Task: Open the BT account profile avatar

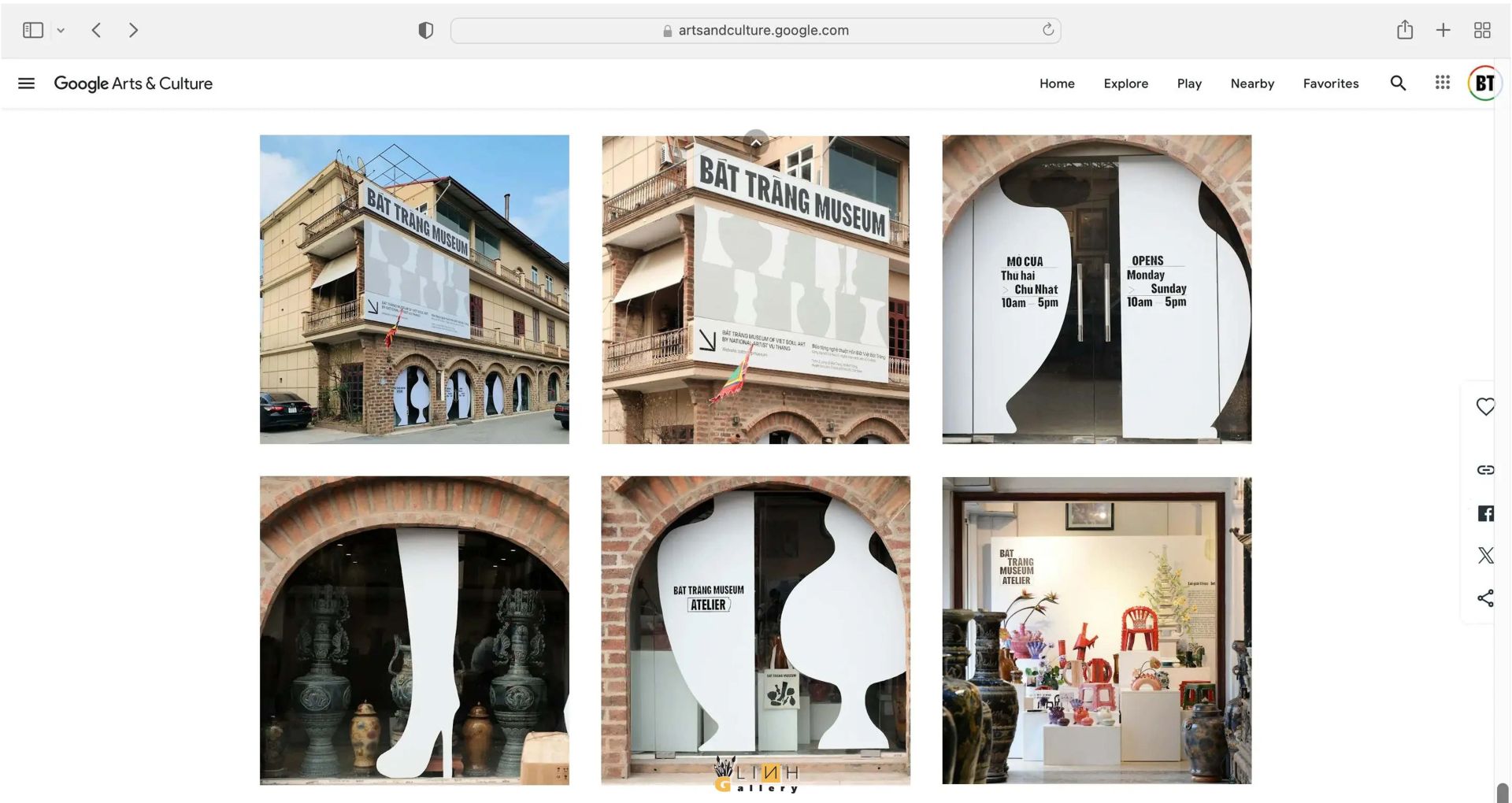Action: point(1484,83)
